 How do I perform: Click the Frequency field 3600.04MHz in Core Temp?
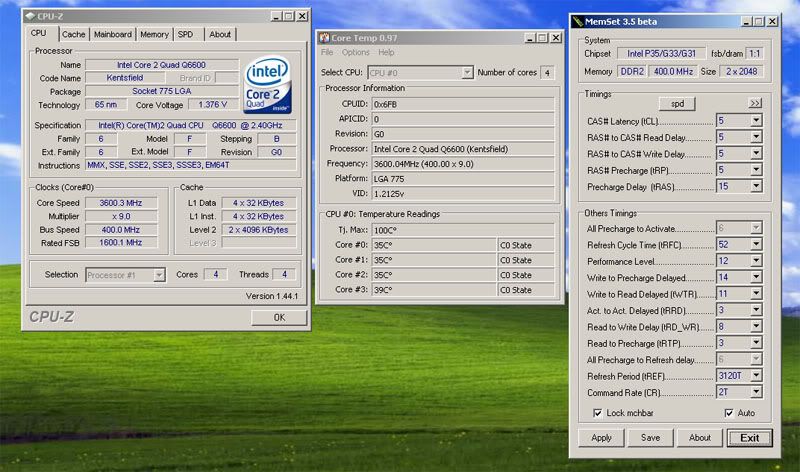[463, 164]
